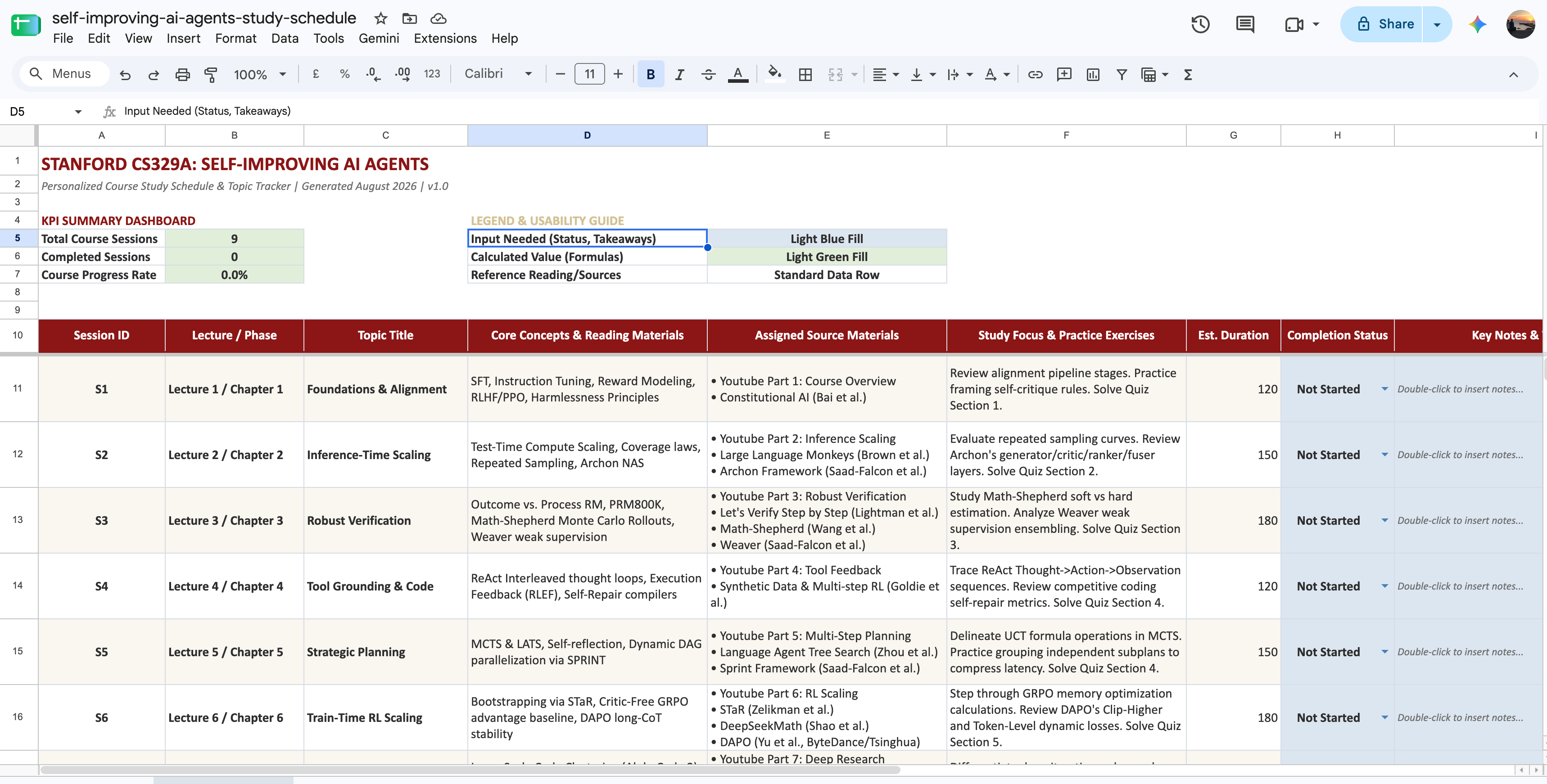The image size is (1547, 784).
Task: Click the formula bar text
Action: click(207, 111)
